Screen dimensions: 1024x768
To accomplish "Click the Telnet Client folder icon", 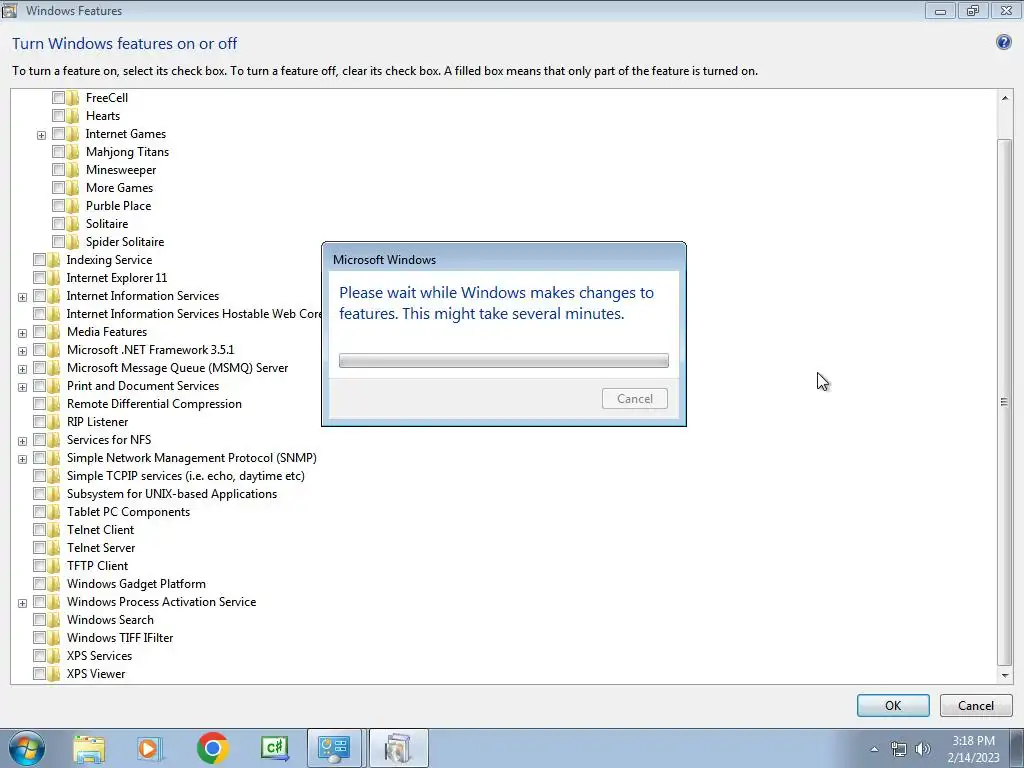I will point(54,530).
